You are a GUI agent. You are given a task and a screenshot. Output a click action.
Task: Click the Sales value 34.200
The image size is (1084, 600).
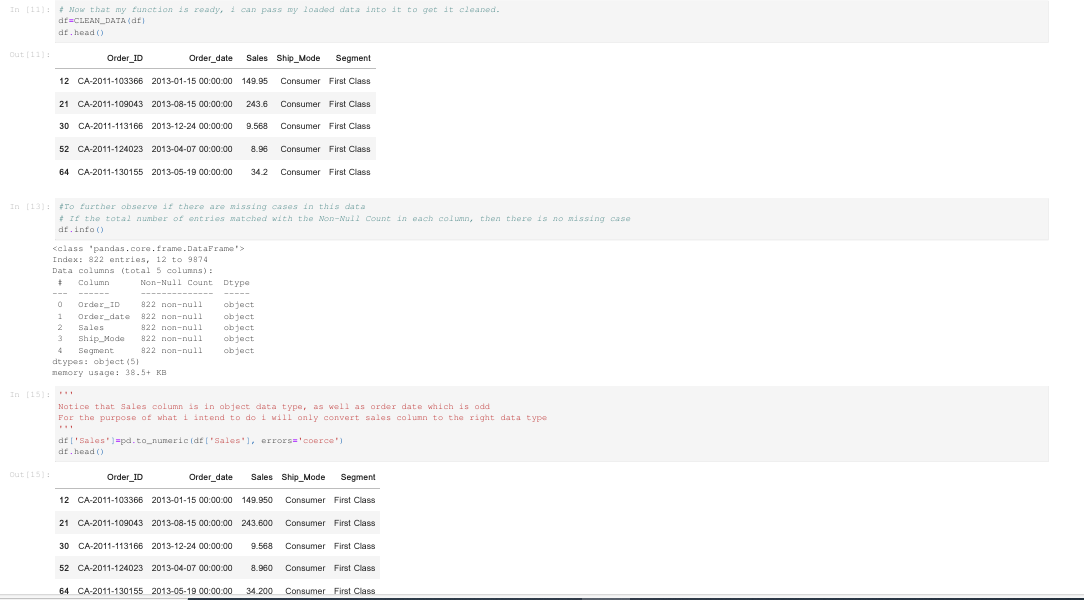(259, 591)
